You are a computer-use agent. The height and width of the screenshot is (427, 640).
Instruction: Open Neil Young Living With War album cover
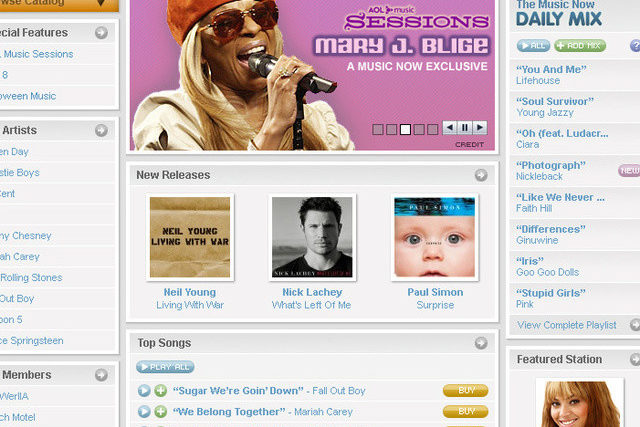tap(190, 237)
